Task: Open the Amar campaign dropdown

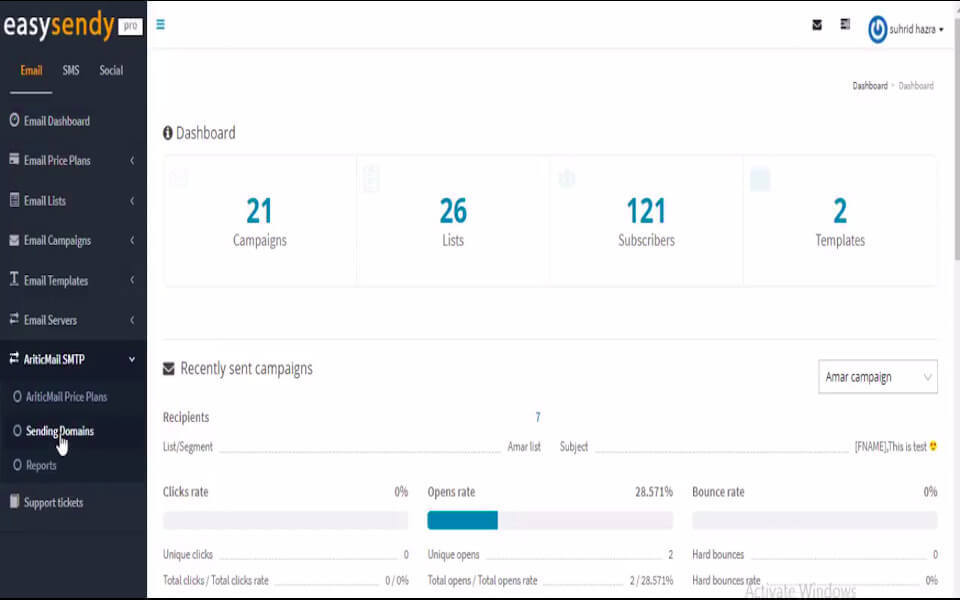Action: click(x=877, y=377)
